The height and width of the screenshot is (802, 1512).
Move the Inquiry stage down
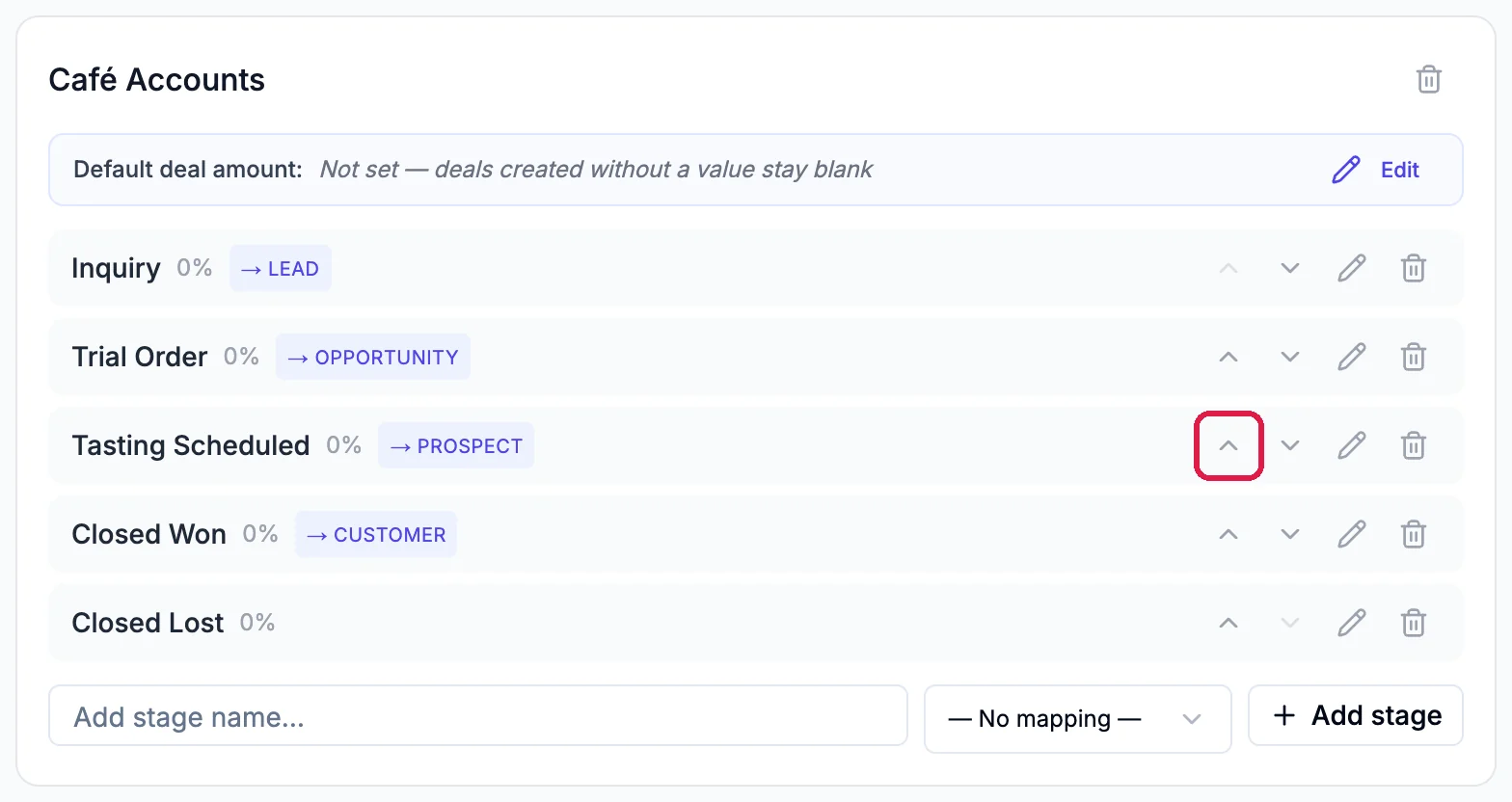tap(1290, 268)
